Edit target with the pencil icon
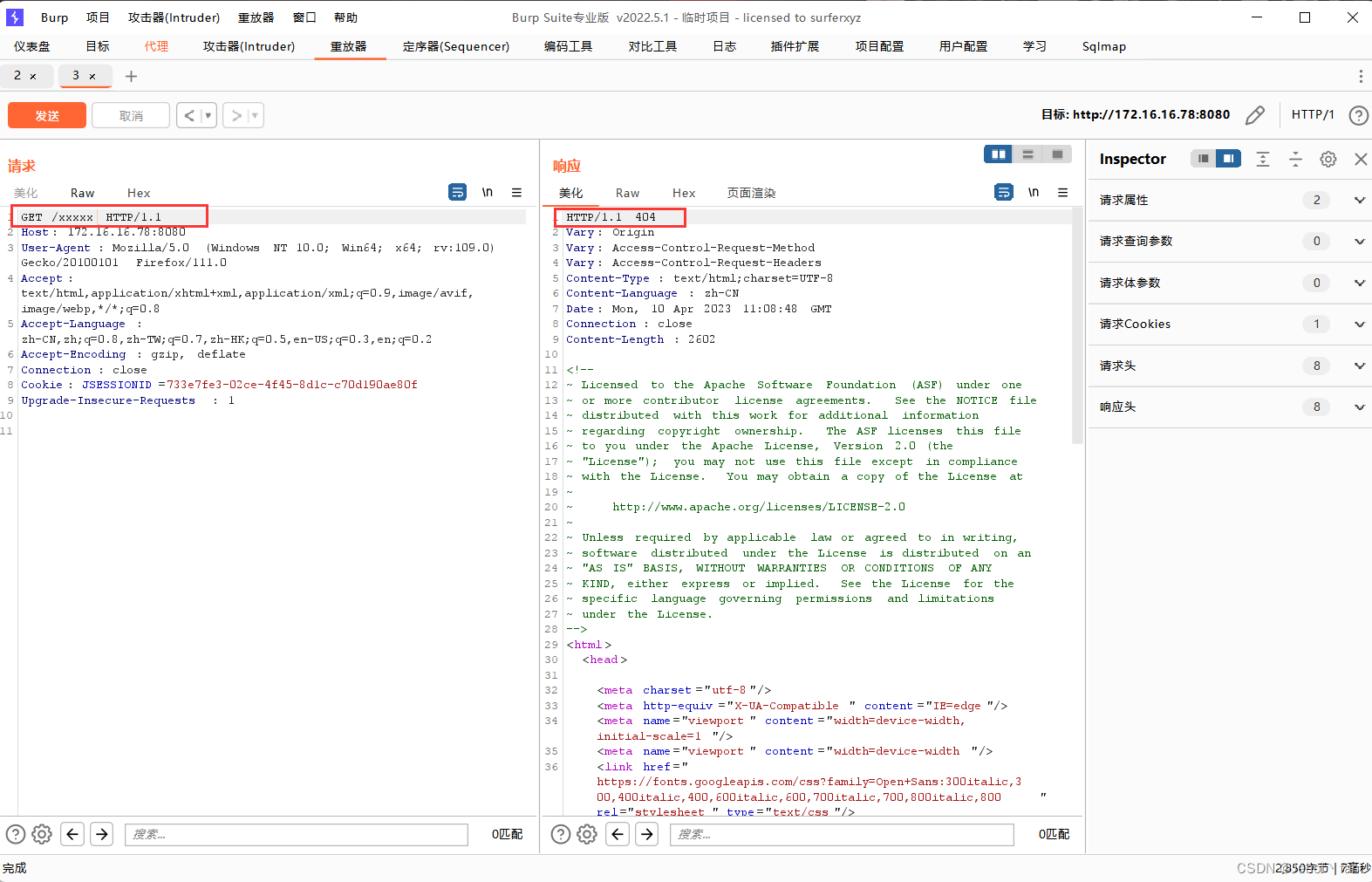The image size is (1372, 882). (x=1255, y=115)
